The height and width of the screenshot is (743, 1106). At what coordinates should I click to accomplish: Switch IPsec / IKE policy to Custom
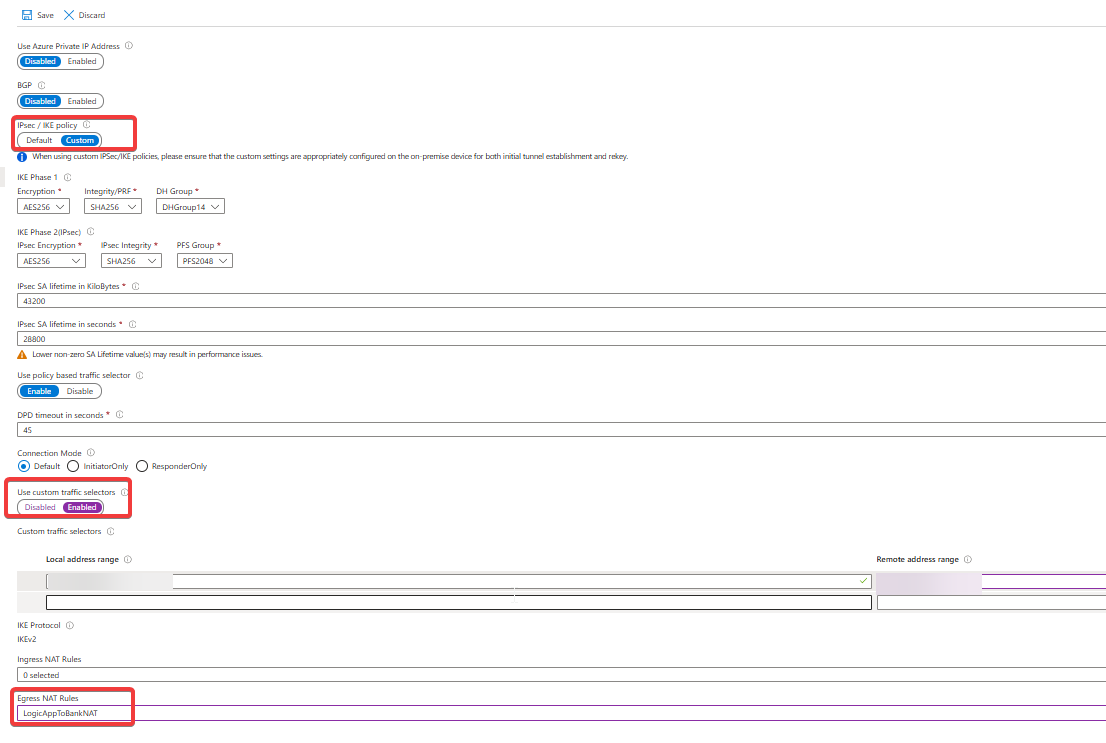[80, 140]
